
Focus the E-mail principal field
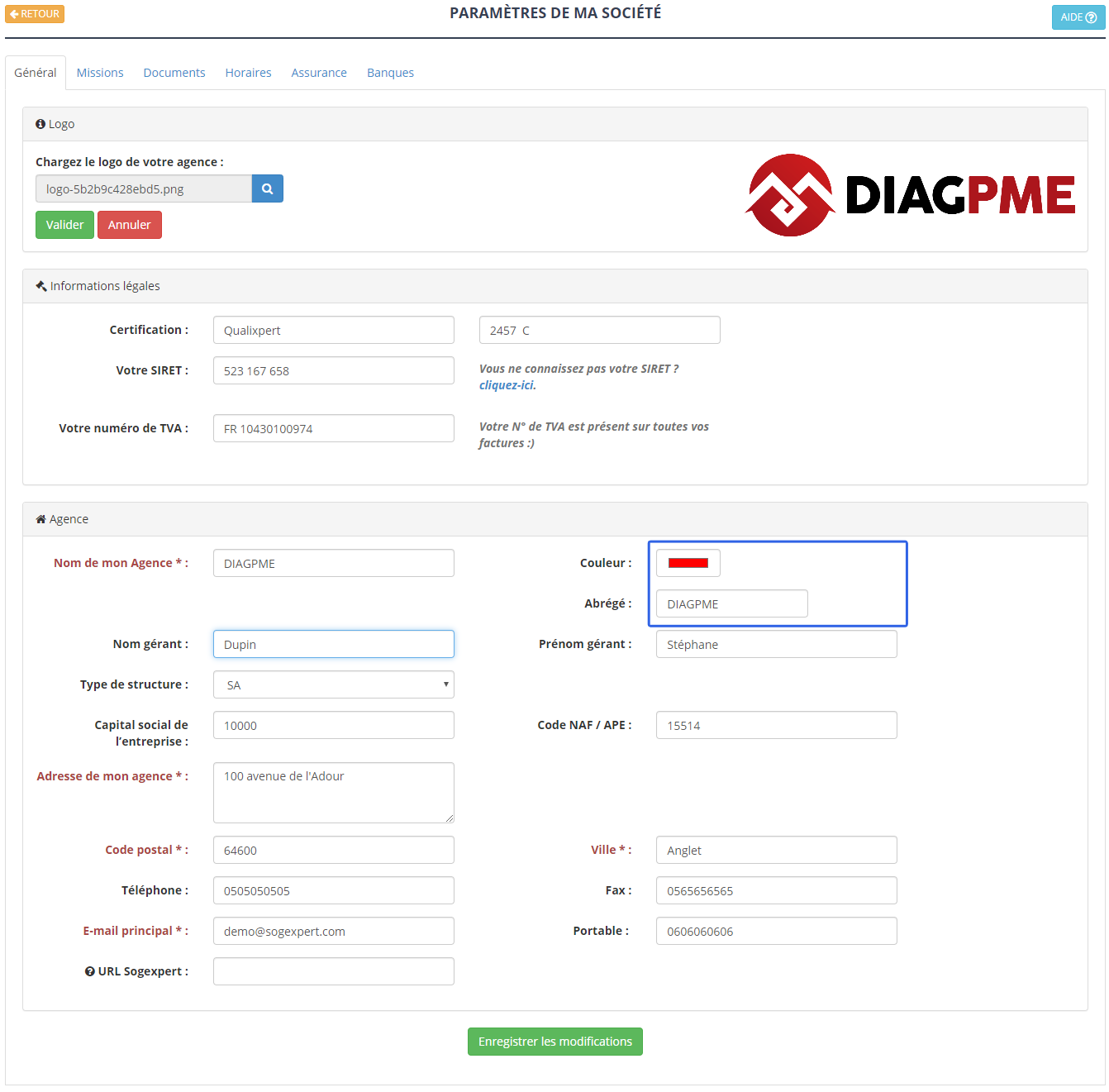(334, 931)
